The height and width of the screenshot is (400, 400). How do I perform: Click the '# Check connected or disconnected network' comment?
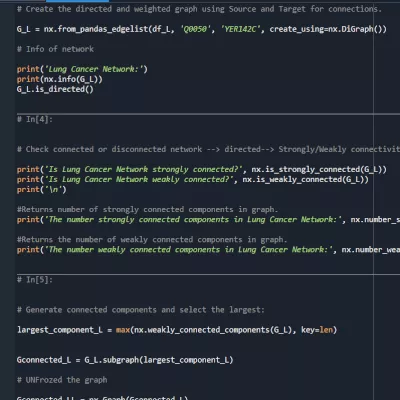click(x=208, y=149)
